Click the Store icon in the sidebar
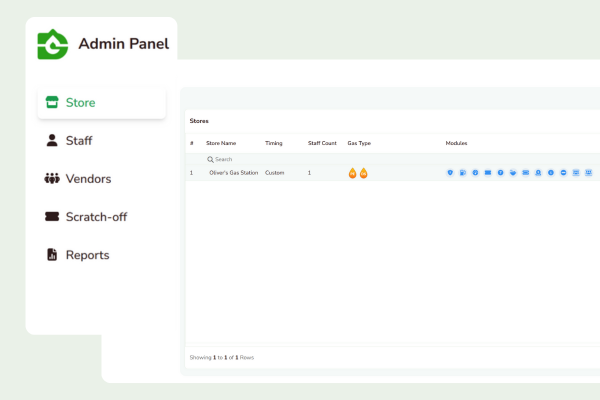 pyautogui.click(x=50, y=103)
